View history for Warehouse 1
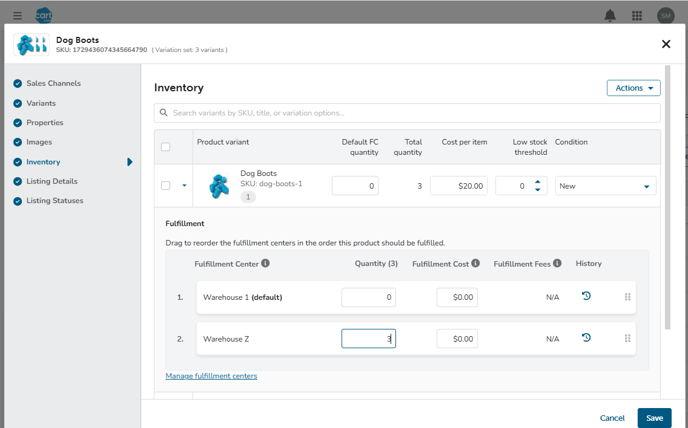This screenshot has width=688, height=428. [x=586, y=296]
